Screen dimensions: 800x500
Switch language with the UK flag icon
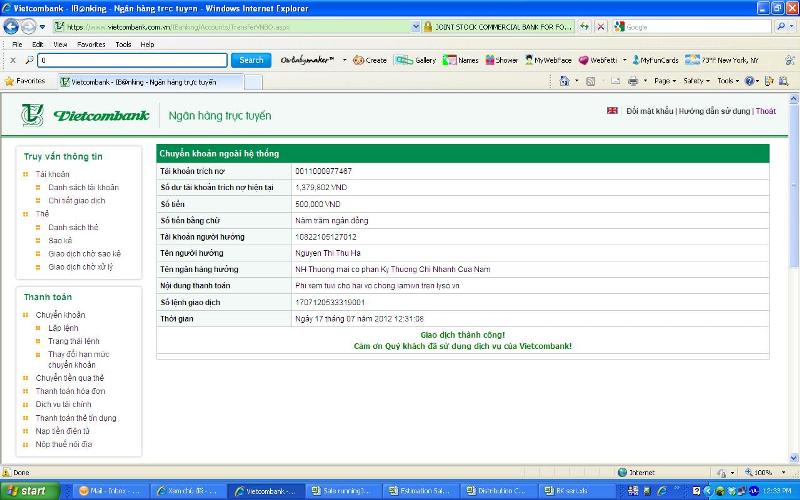[612, 111]
